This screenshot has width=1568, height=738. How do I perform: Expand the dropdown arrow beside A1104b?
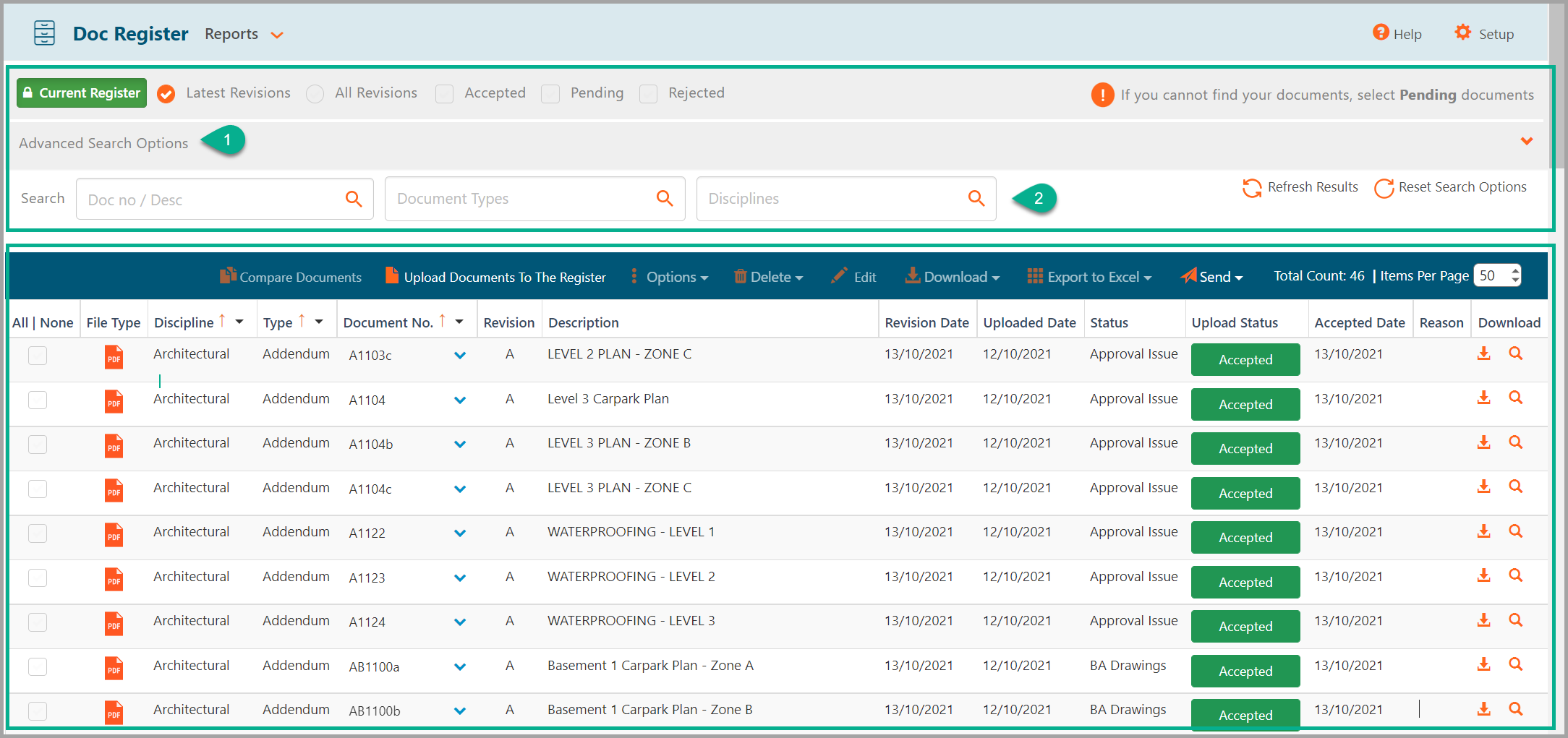[x=459, y=444]
